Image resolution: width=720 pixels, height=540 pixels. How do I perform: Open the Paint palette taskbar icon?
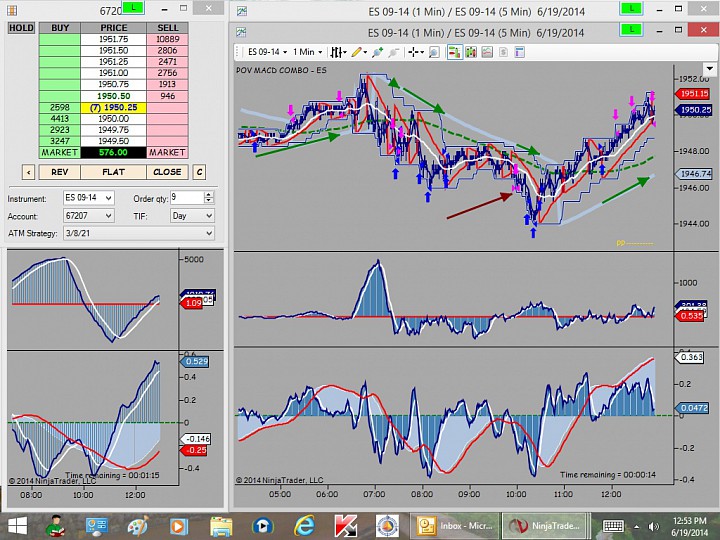pyautogui.click(x=138, y=526)
